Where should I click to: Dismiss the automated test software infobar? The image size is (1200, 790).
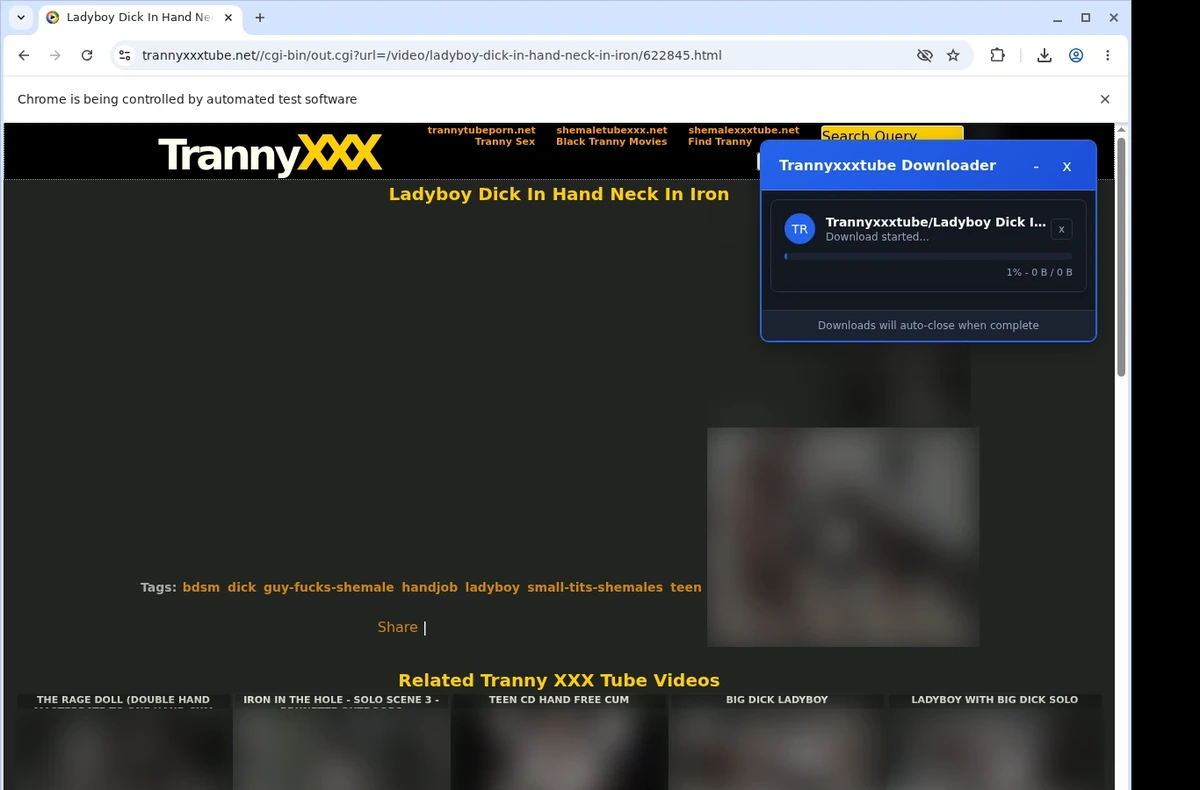point(1105,99)
